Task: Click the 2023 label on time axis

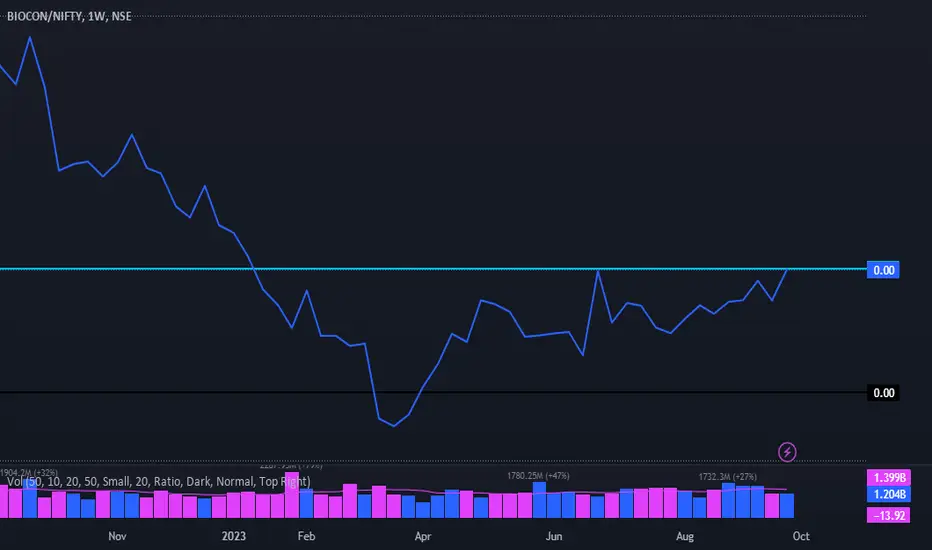Action: tap(234, 536)
